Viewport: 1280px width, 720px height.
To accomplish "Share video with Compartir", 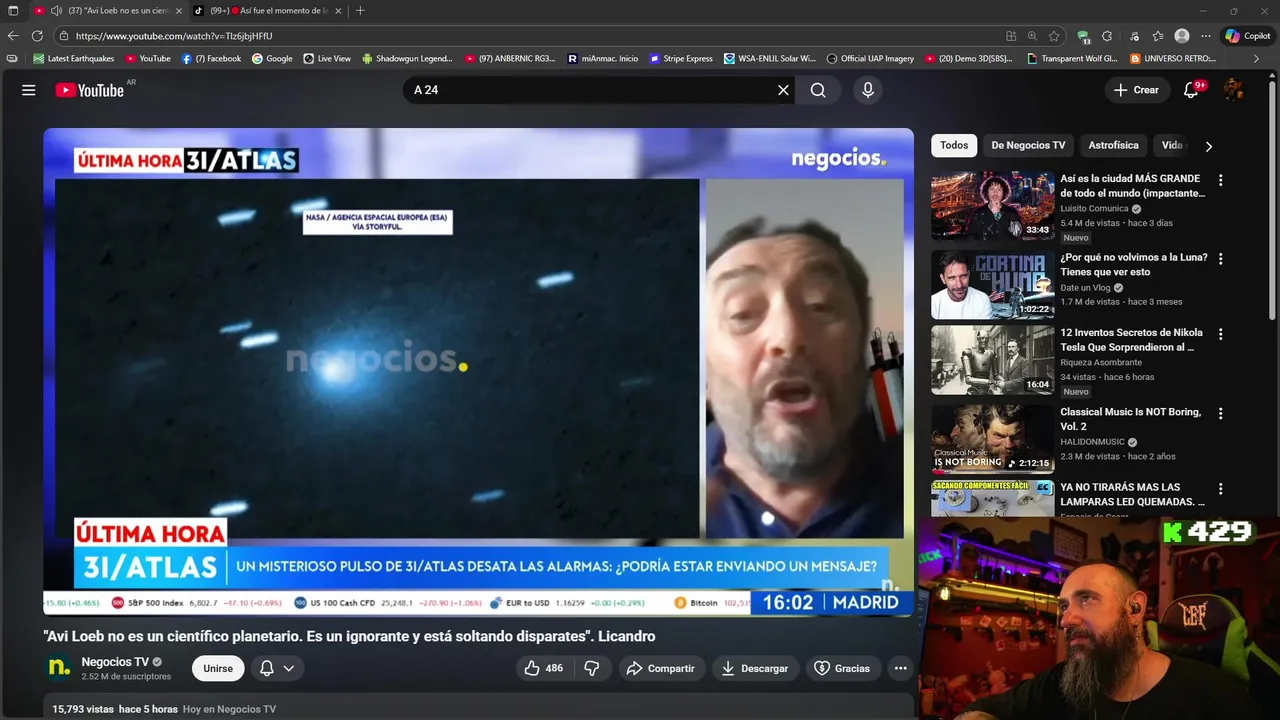I will pos(660,668).
